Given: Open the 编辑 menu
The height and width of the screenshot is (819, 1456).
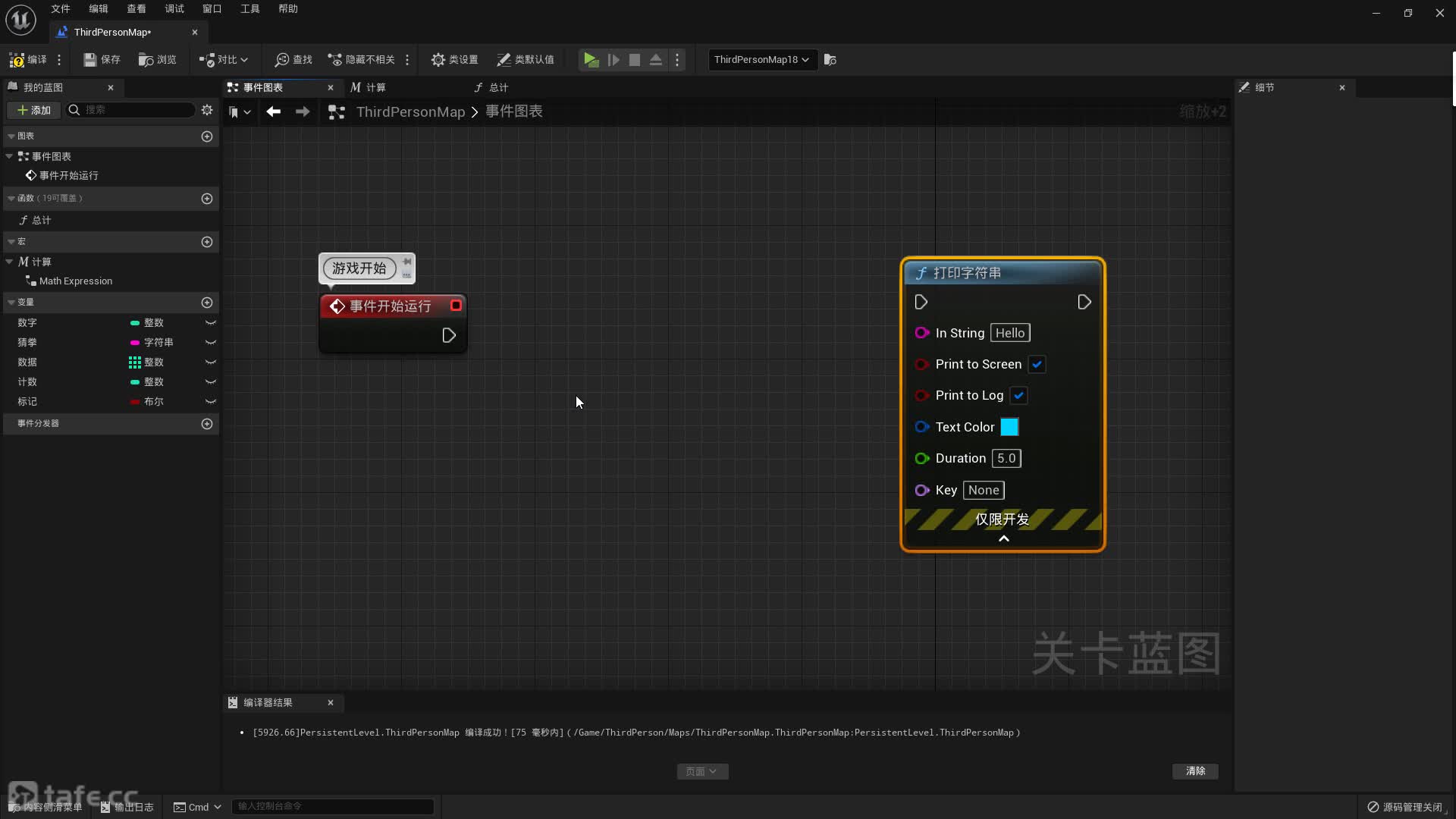Looking at the screenshot, I should (99, 9).
